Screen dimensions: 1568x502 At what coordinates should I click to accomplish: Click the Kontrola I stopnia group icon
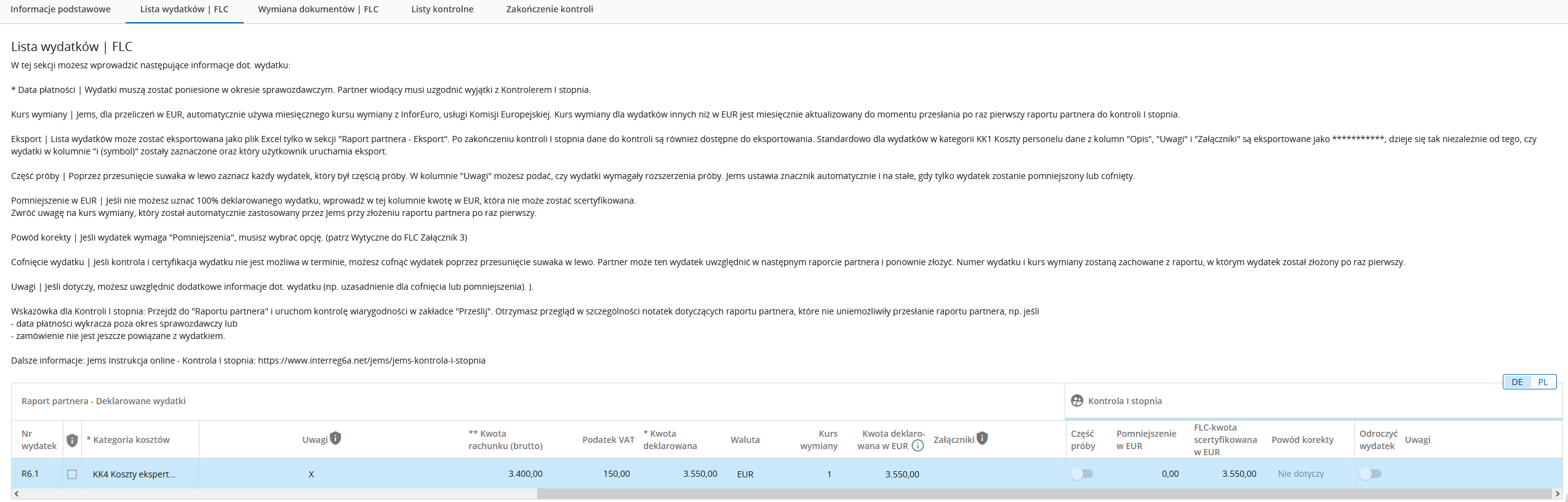pyautogui.click(x=1077, y=400)
